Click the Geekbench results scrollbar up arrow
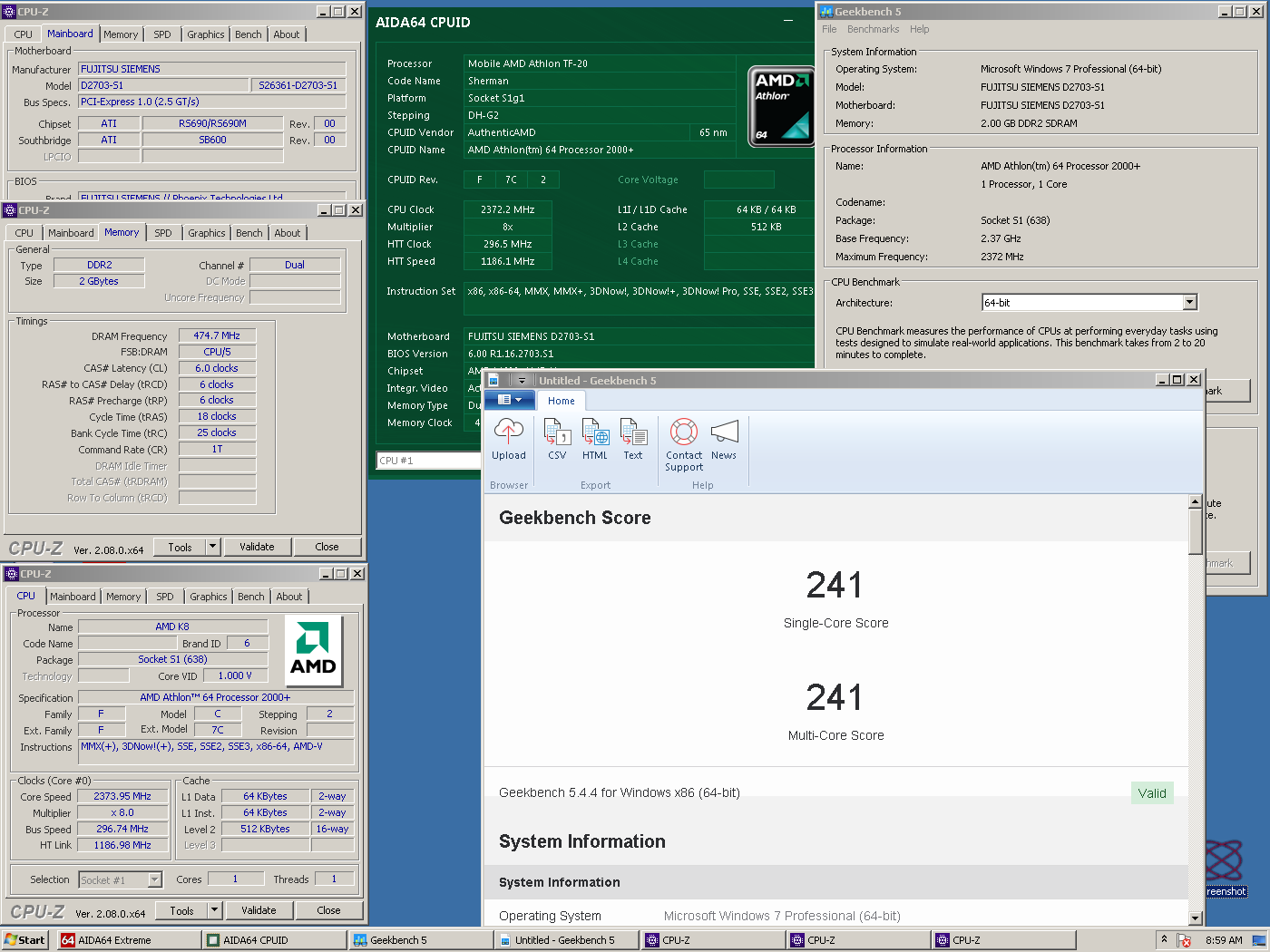The height and width of the screenshot is (952, 1270). pos(1195,501)
